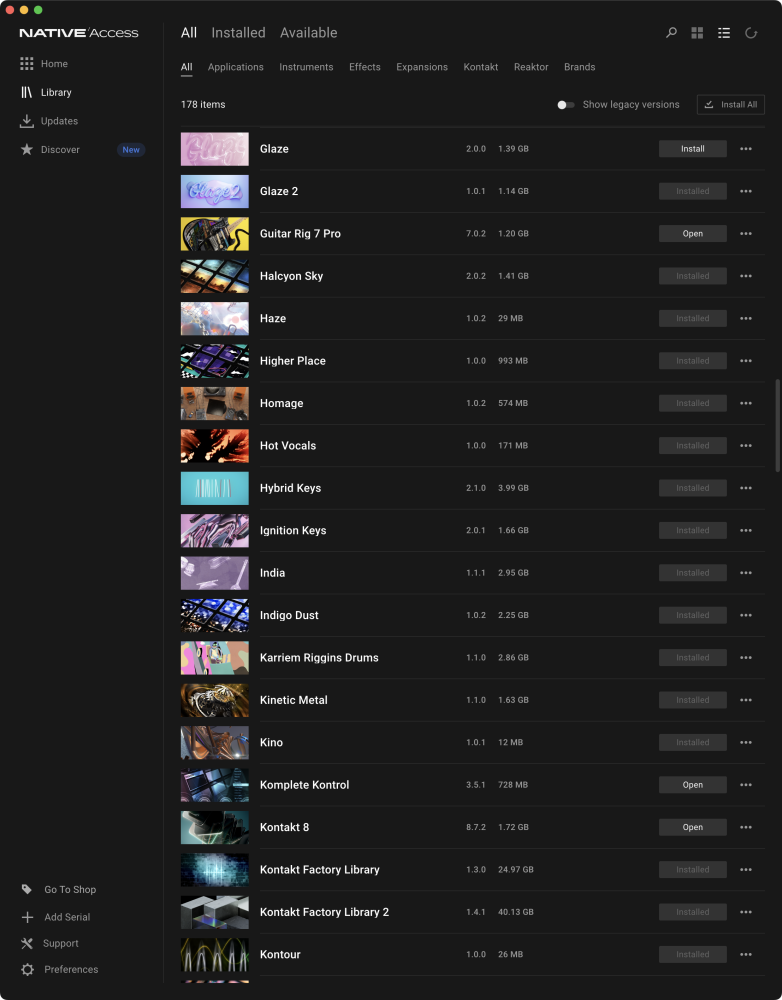Select the top-level All tab
This screenshot has height=1000, width=782.
(x=189, y=33)
